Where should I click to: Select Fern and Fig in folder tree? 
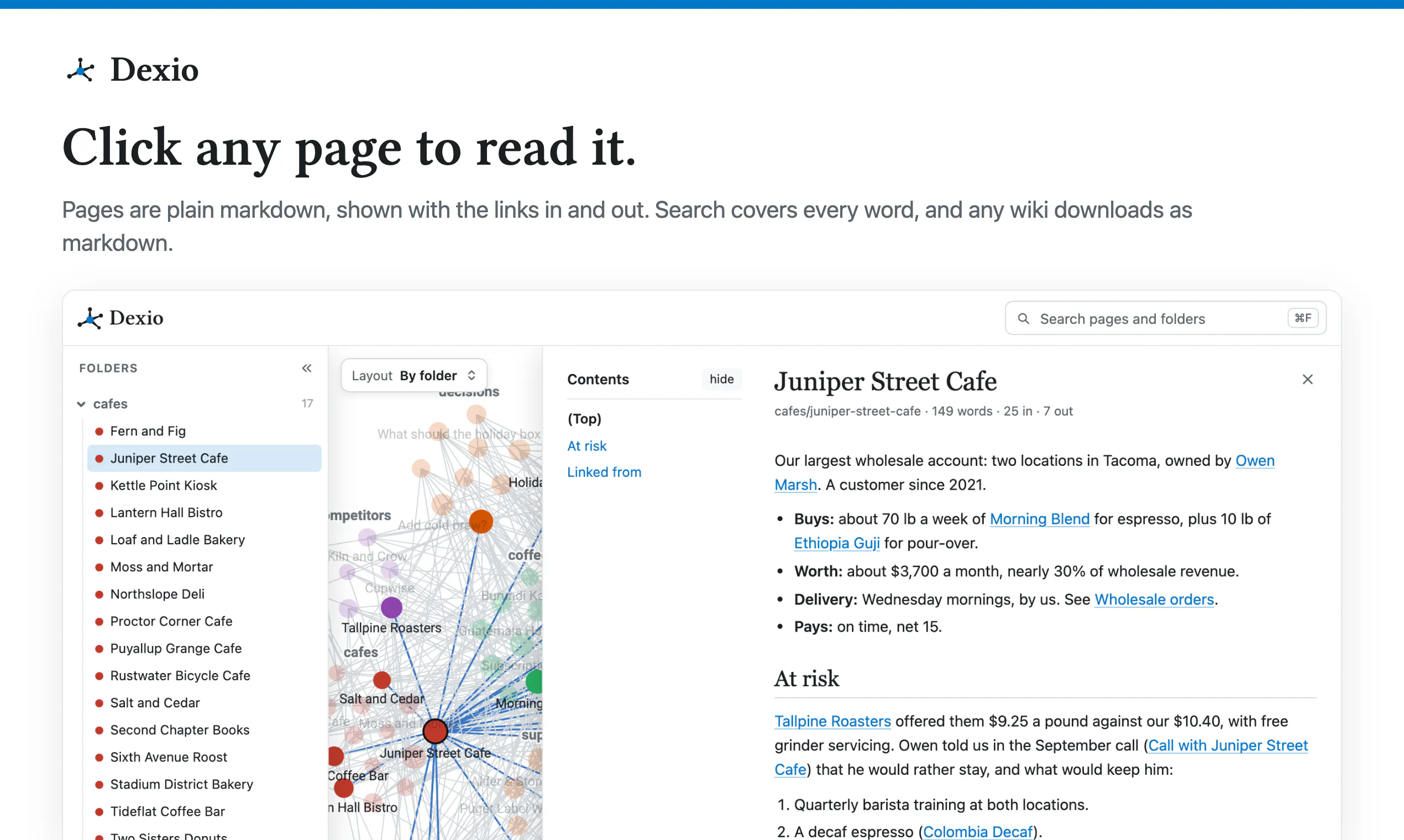tap(204, 431)
